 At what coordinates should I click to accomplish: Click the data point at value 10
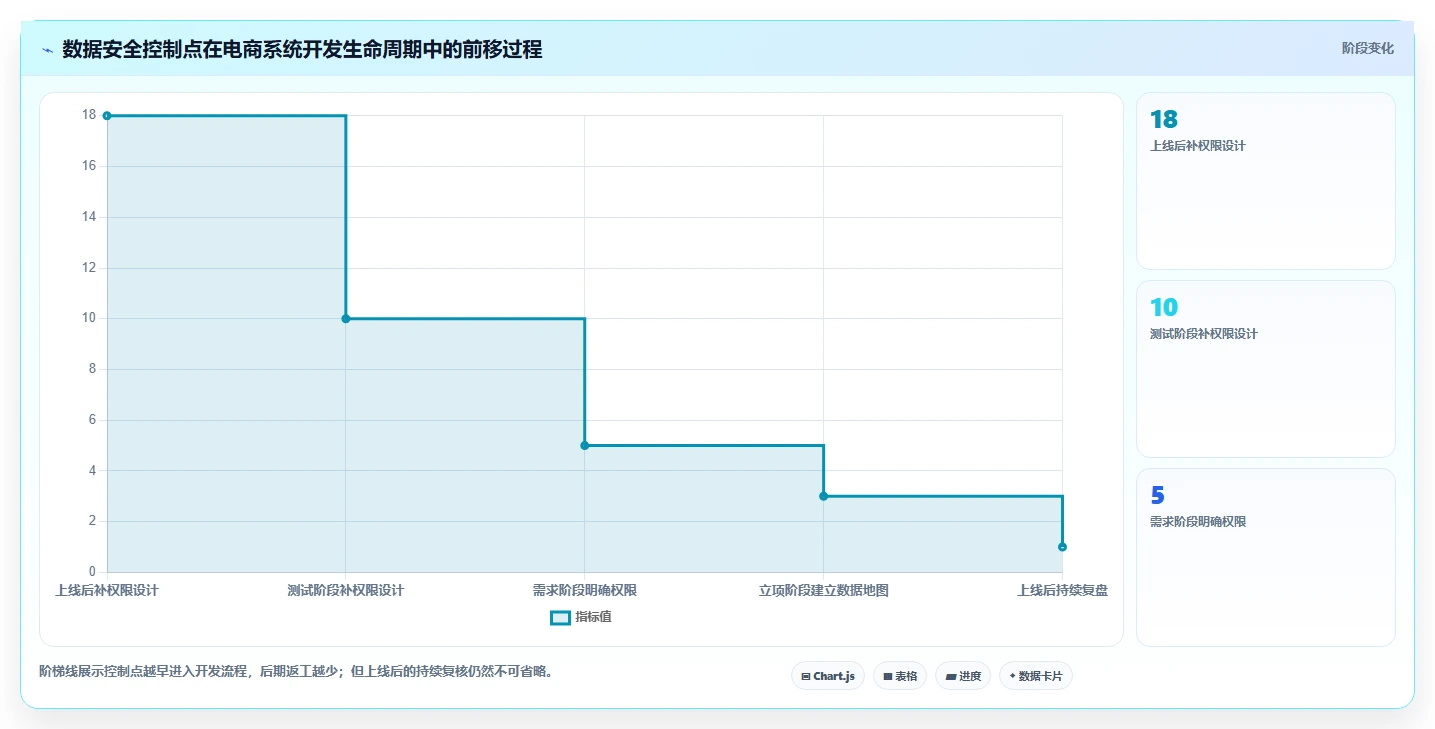[x=346, y=319]
